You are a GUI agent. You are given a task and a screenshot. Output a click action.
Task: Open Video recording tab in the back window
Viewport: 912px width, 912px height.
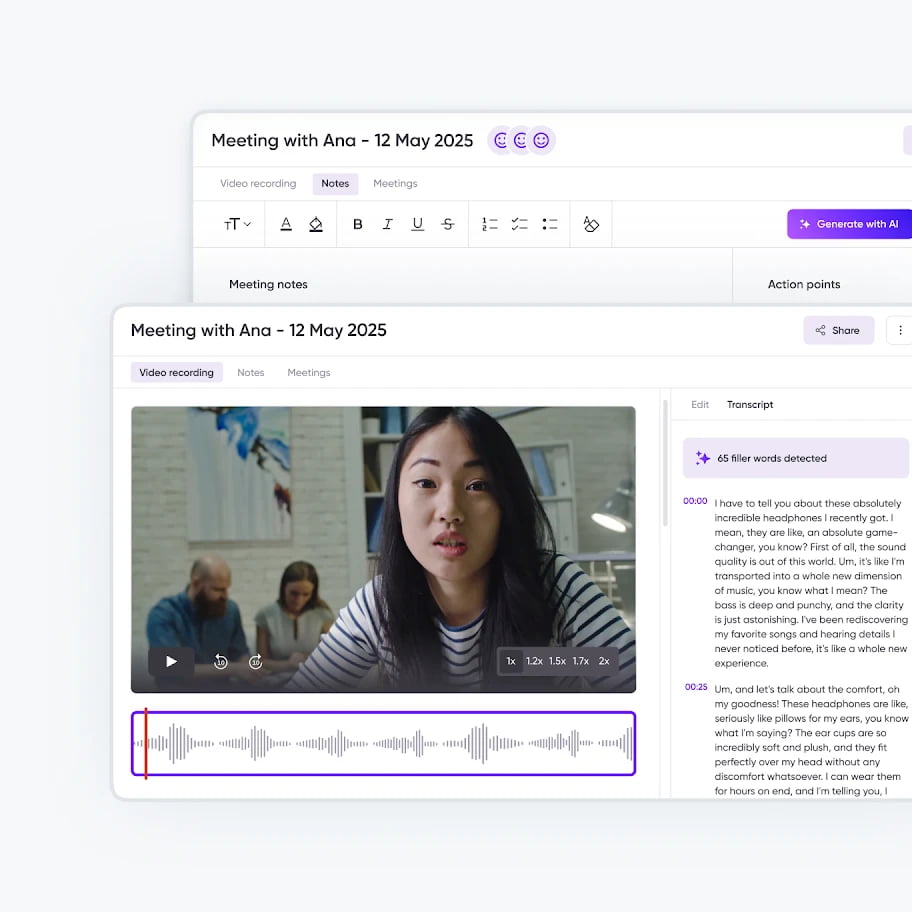(x=258, y=183)
